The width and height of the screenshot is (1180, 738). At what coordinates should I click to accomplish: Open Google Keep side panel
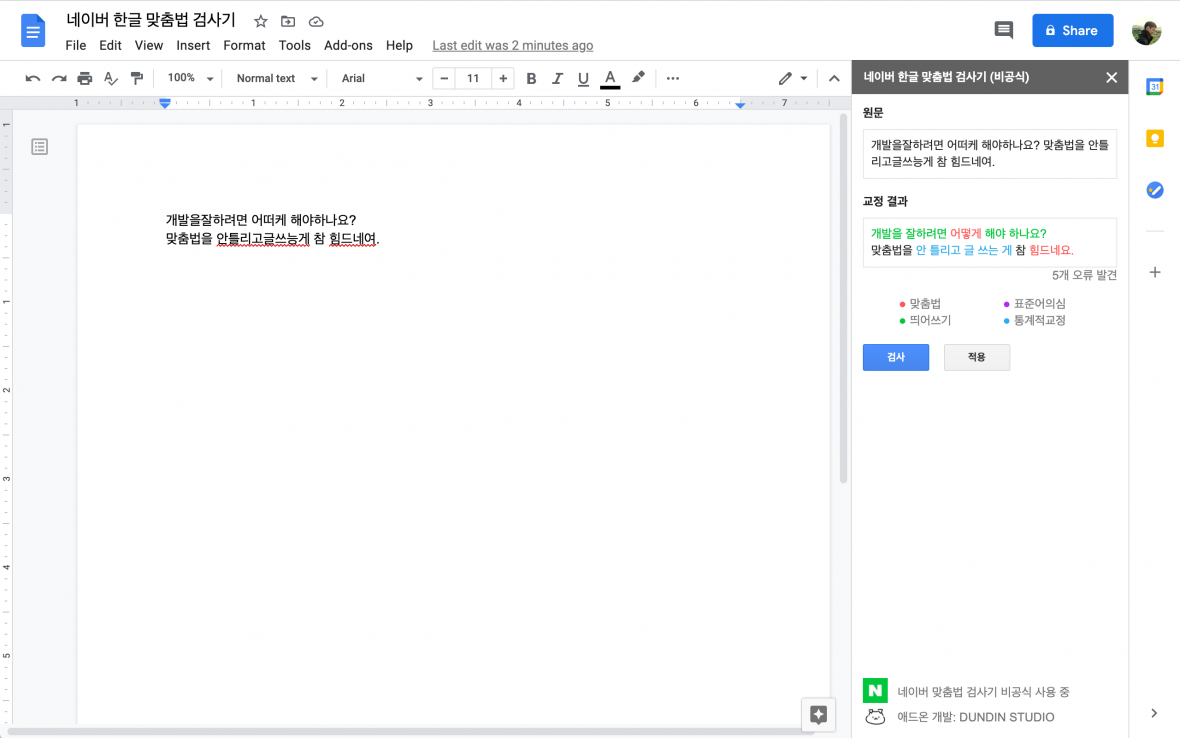tap(1154, 138)
